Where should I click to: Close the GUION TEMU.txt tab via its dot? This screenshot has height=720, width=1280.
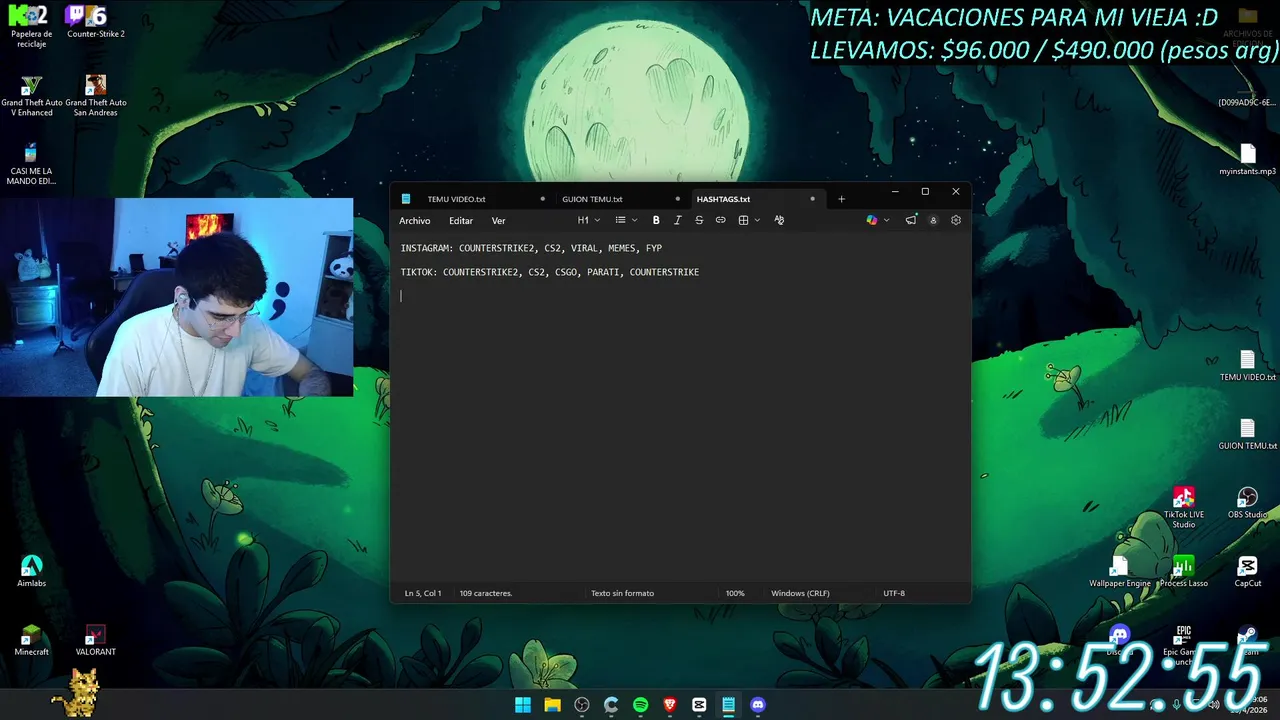(x=677, y=199)
